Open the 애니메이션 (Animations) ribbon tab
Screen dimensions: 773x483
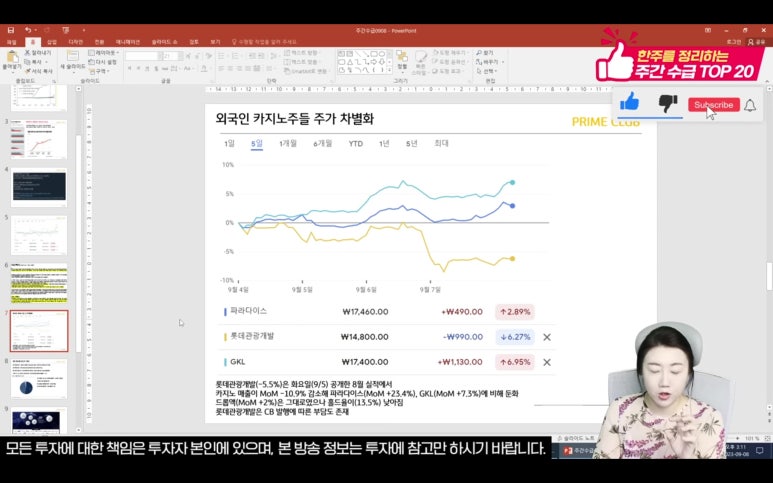click(x=128, y=42)
